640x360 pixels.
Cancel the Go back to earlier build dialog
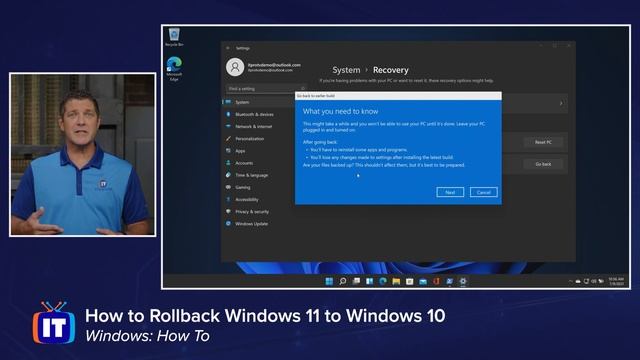pyautogui.click(x=484, y=192)
